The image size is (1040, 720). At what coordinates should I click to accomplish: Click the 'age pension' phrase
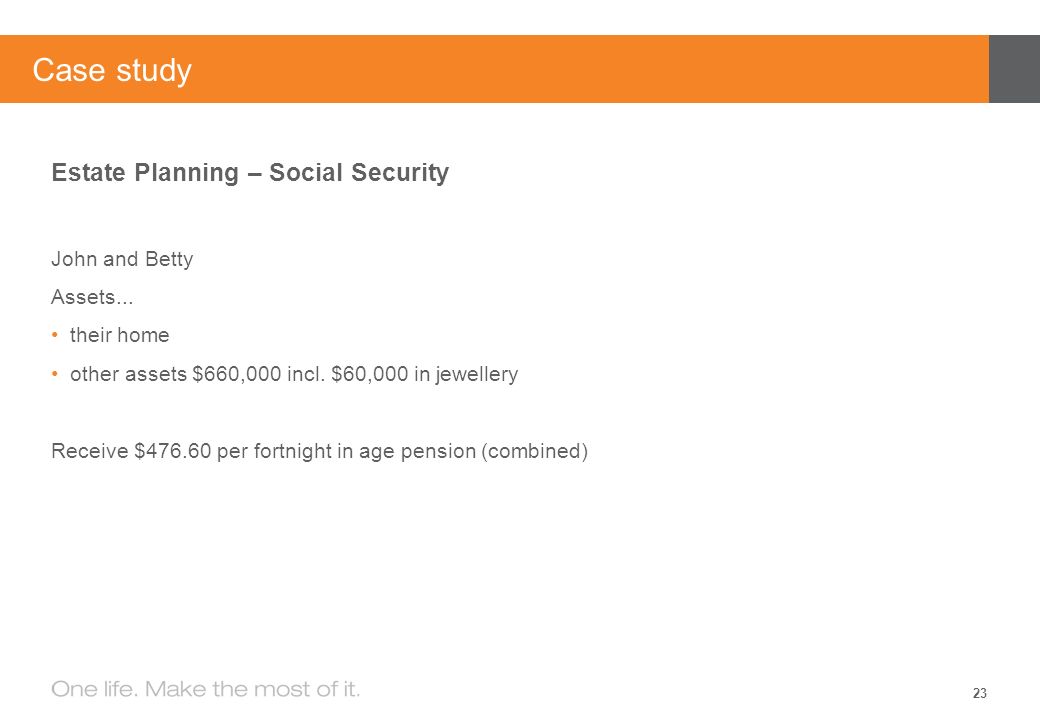[417, 451]
